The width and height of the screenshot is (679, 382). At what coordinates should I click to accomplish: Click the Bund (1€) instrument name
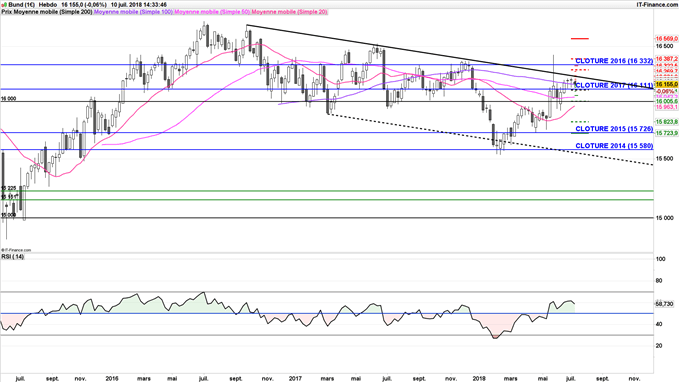pyautogui.click(x=22, y=5)
